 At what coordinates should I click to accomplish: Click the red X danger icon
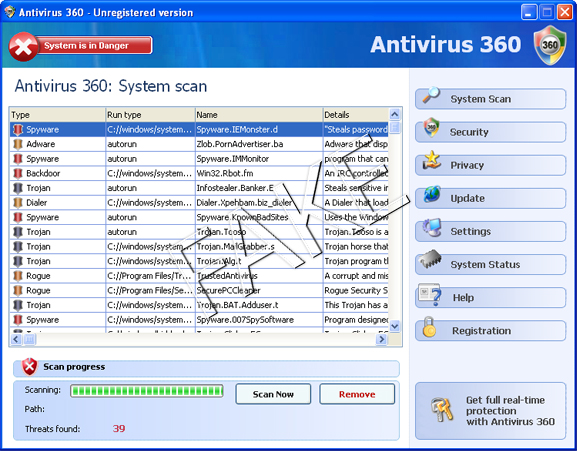[23, 46]
